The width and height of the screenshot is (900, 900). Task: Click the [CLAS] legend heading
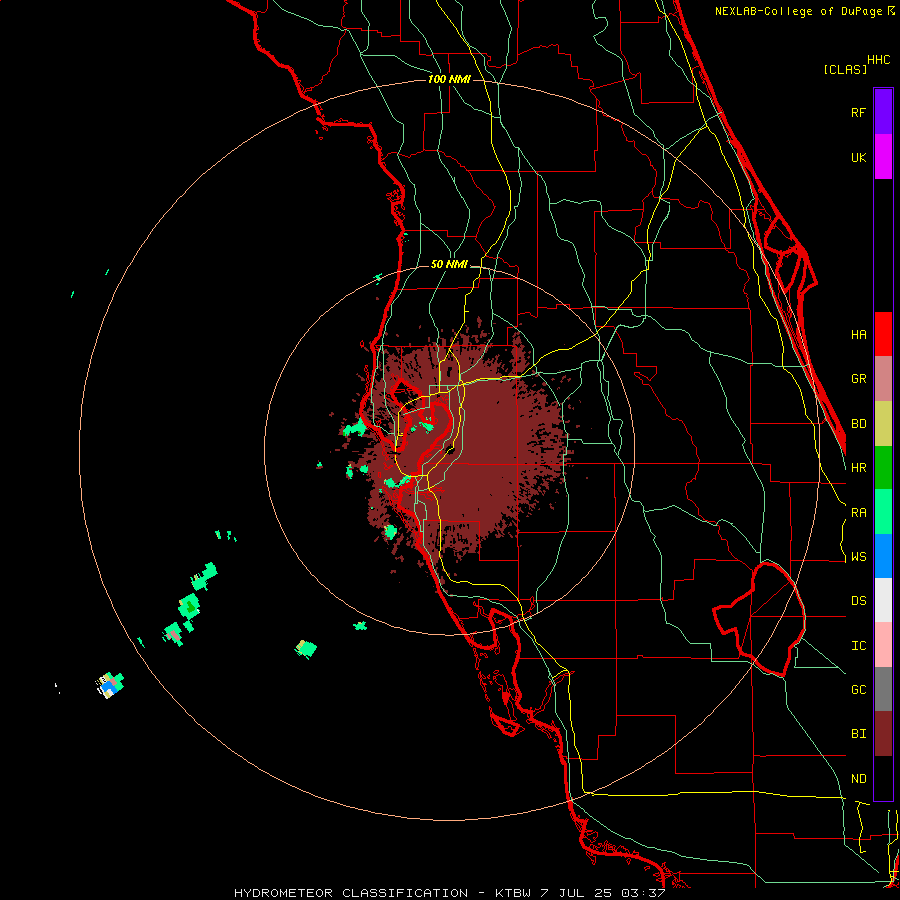(845, 69)
